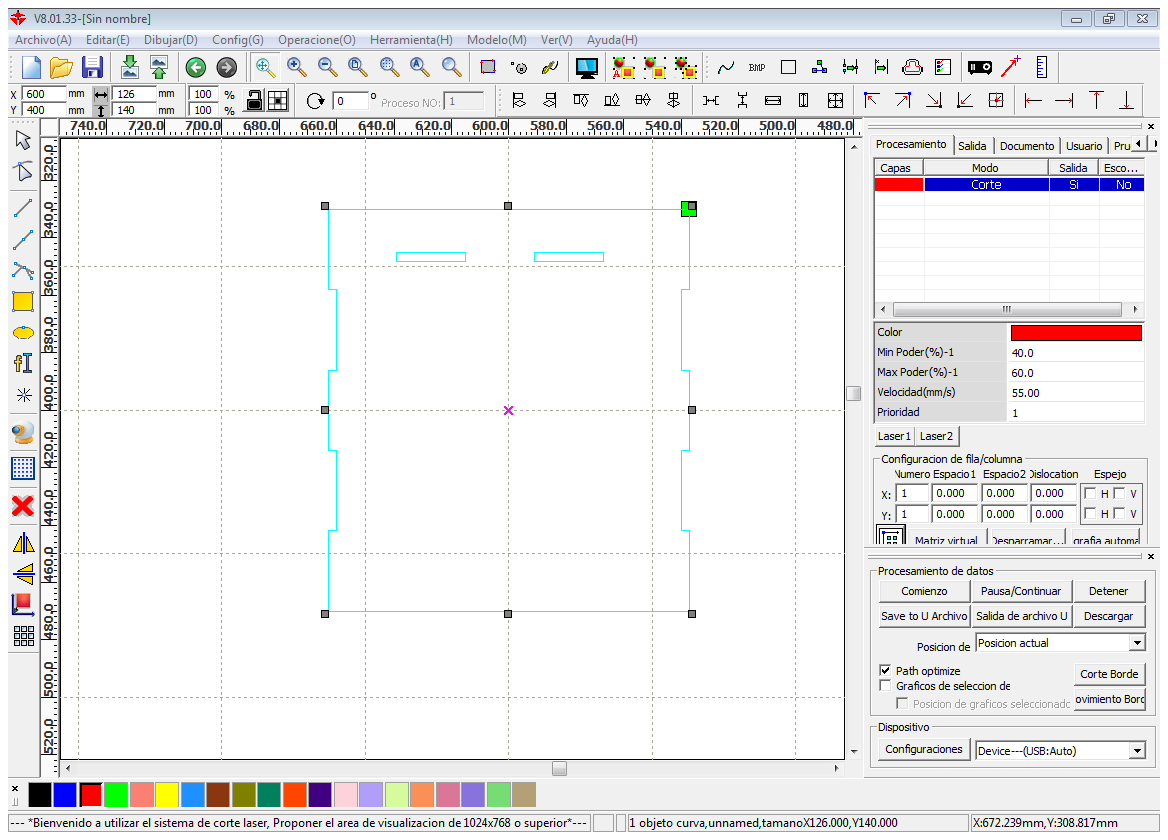Click the Descargar button

tap(1108, 617)
